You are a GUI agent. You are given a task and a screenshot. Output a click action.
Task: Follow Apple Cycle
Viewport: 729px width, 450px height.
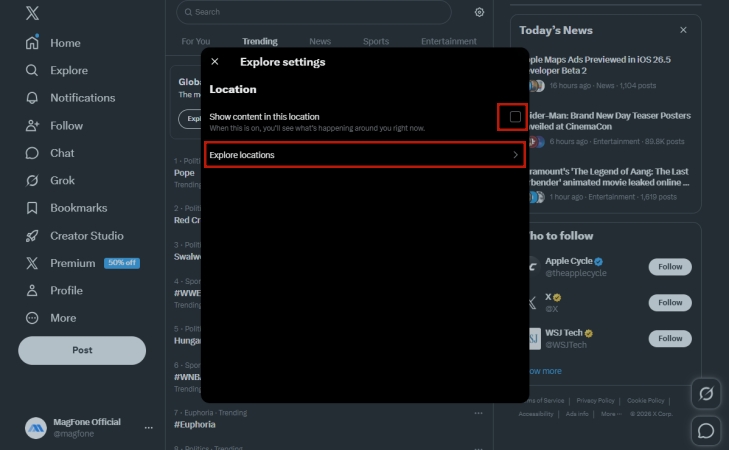click(670, 267)
